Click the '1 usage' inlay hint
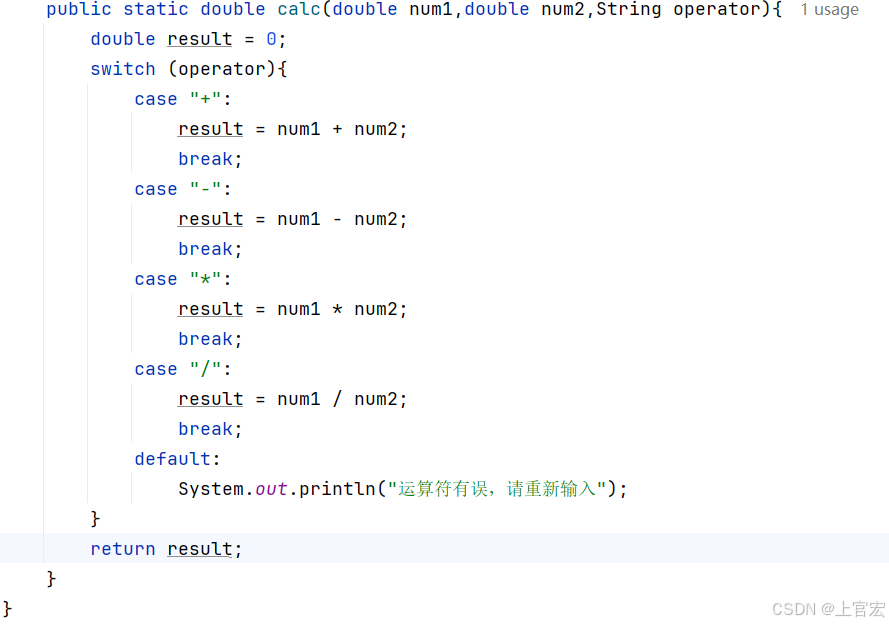889x624 pixels. coord(829,10)
